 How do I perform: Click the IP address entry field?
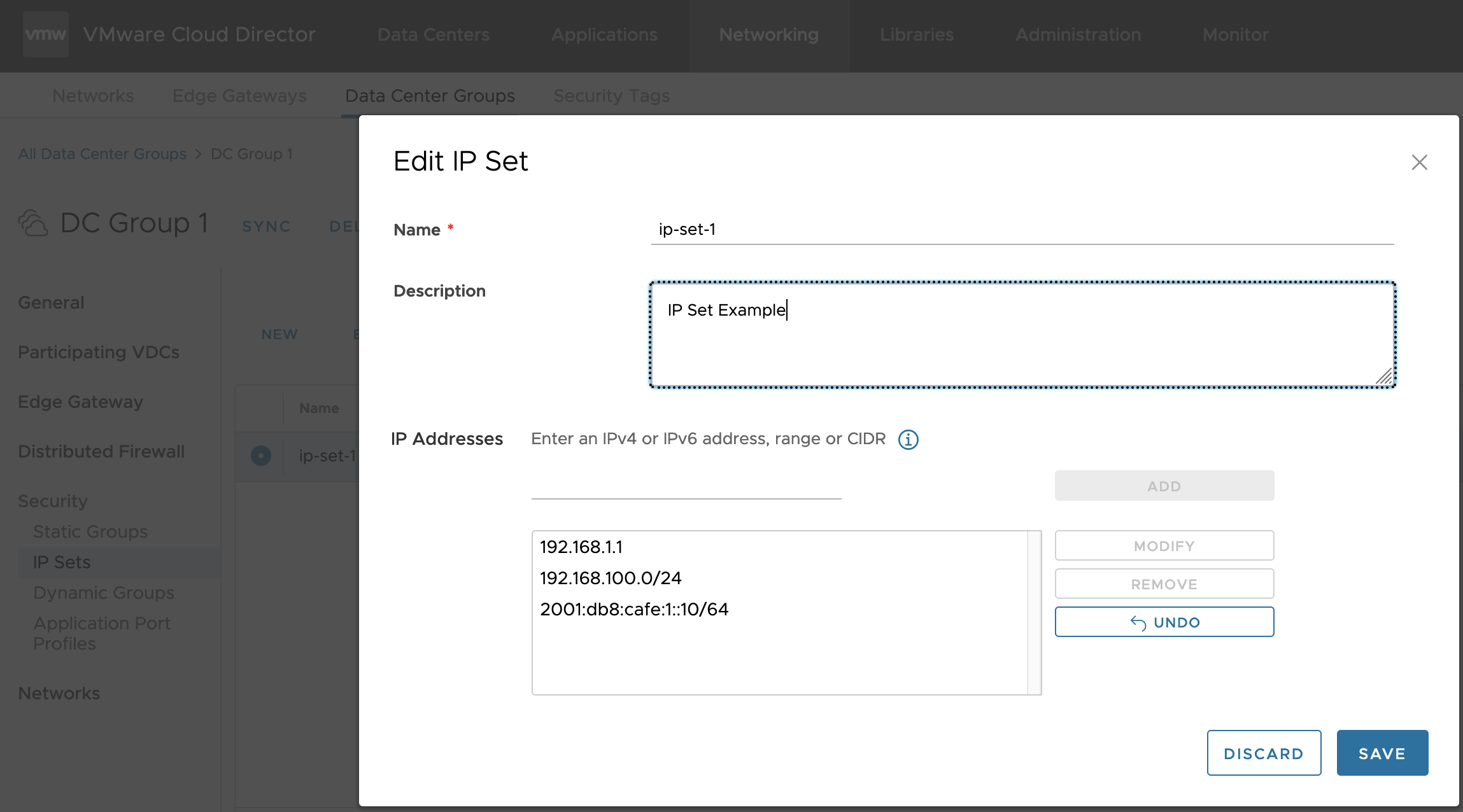point(686,486)
